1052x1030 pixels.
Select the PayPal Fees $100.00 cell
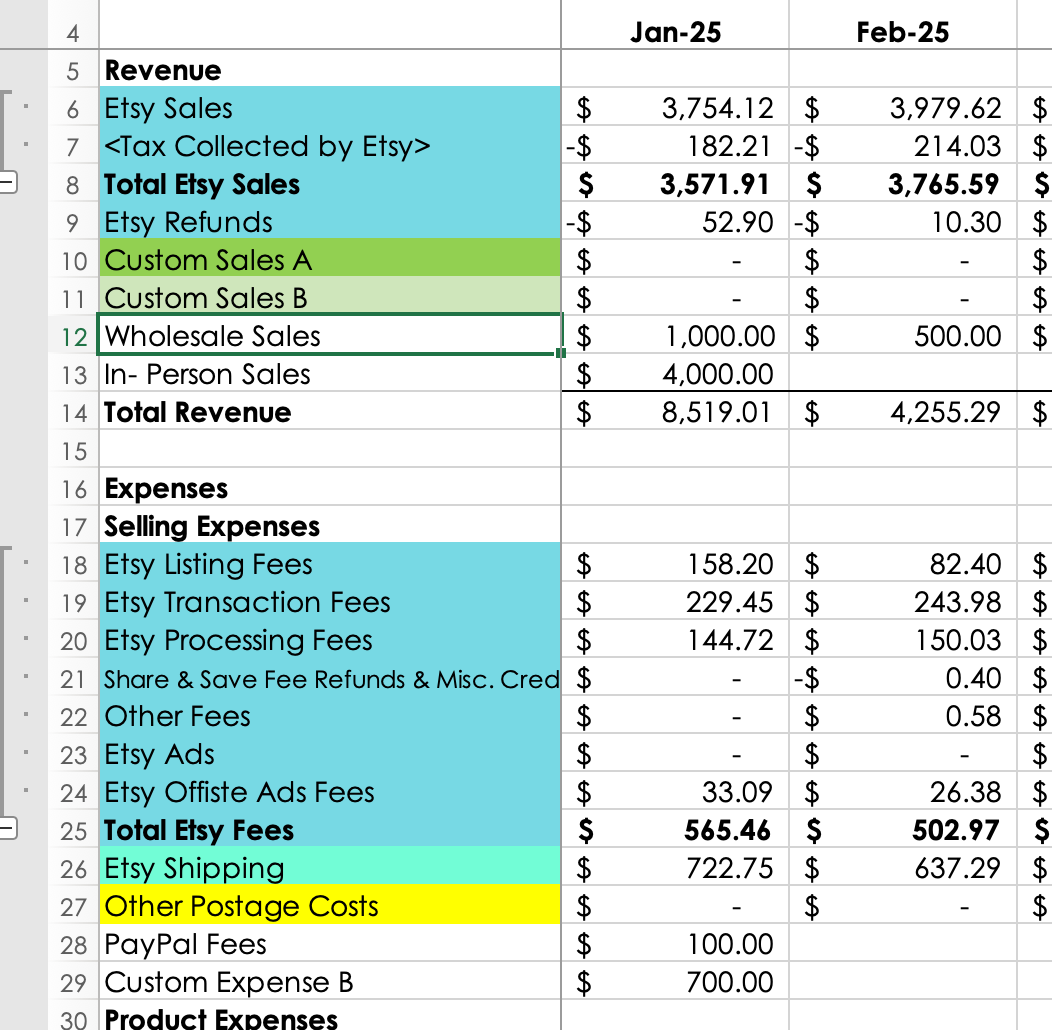pyautogui.click(x=675, y=943)
